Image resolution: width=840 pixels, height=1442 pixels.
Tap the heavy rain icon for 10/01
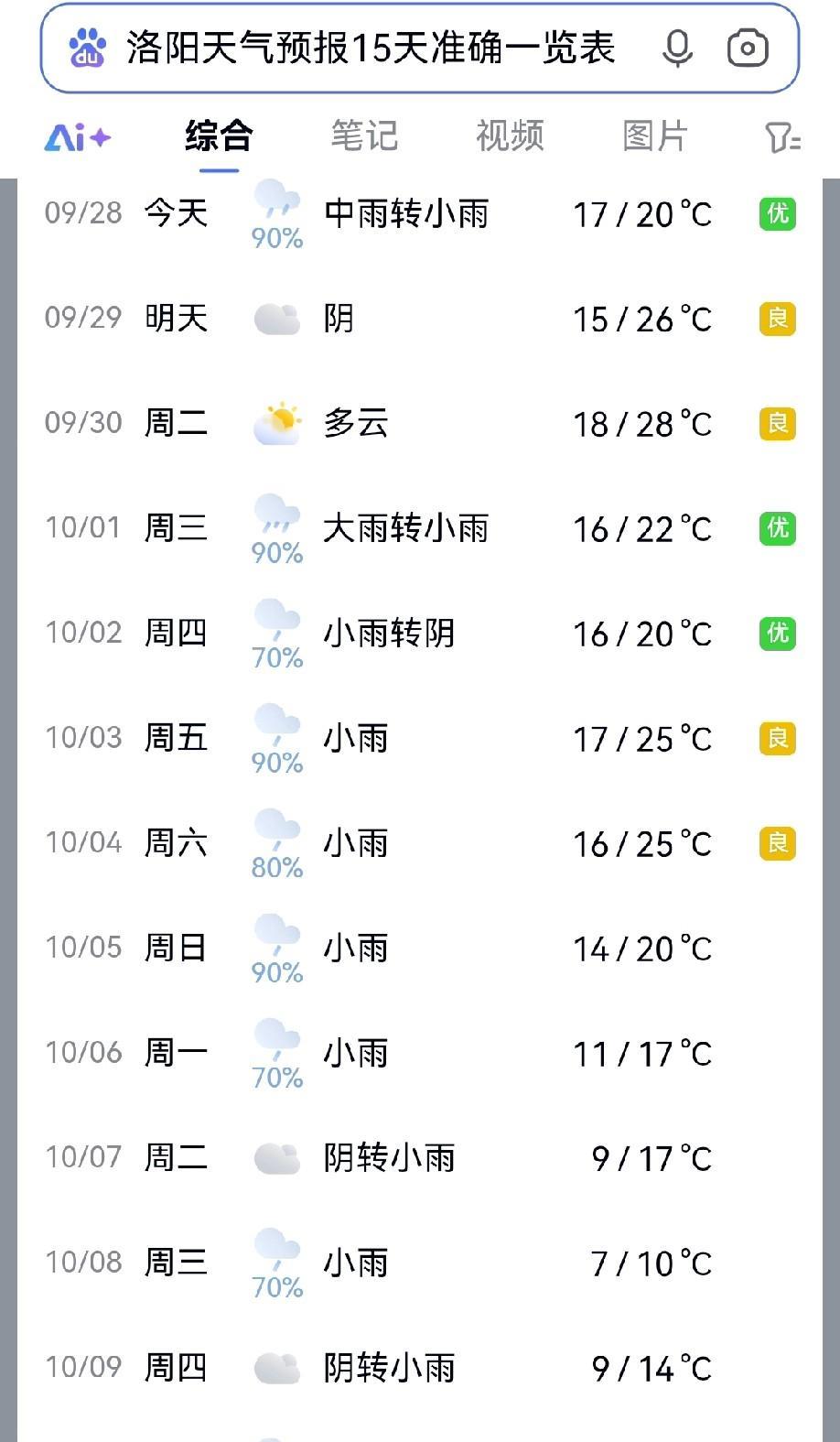pyautogui.click(x=276, y=514)
